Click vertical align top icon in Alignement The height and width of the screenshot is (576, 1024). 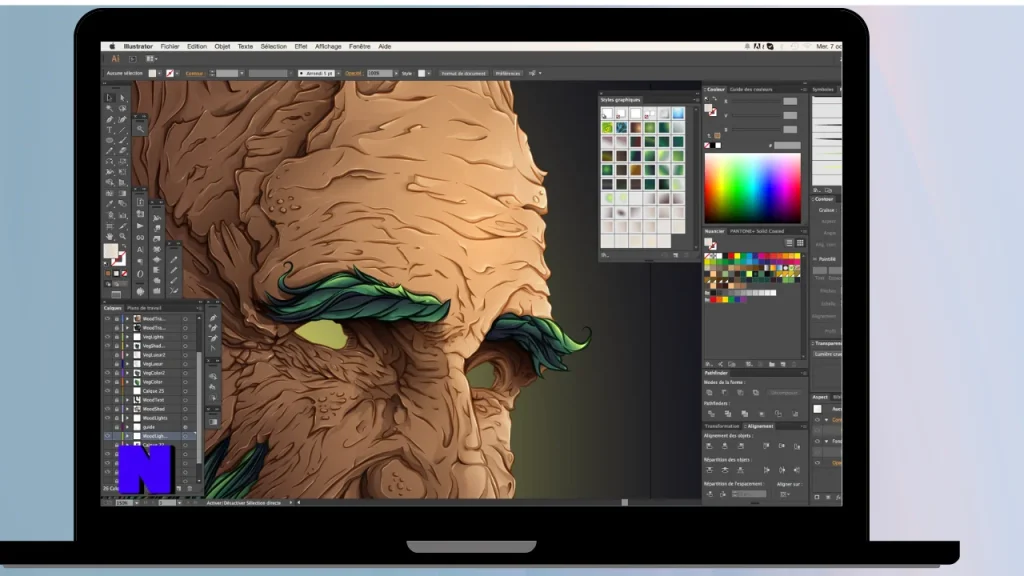click(x=766, y=446)
